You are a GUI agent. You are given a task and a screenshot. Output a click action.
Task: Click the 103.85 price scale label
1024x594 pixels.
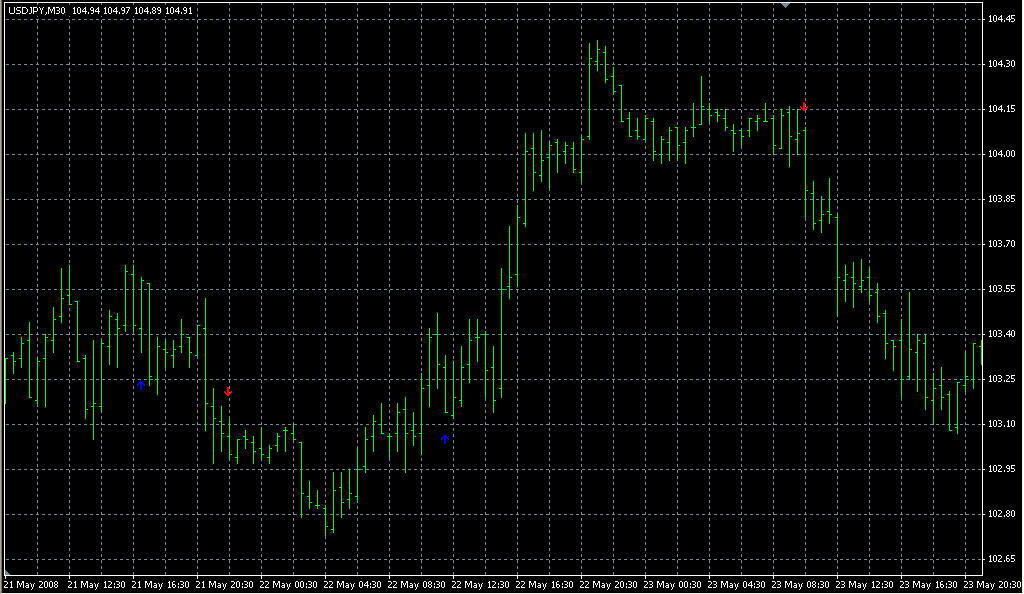point(1002,199)
